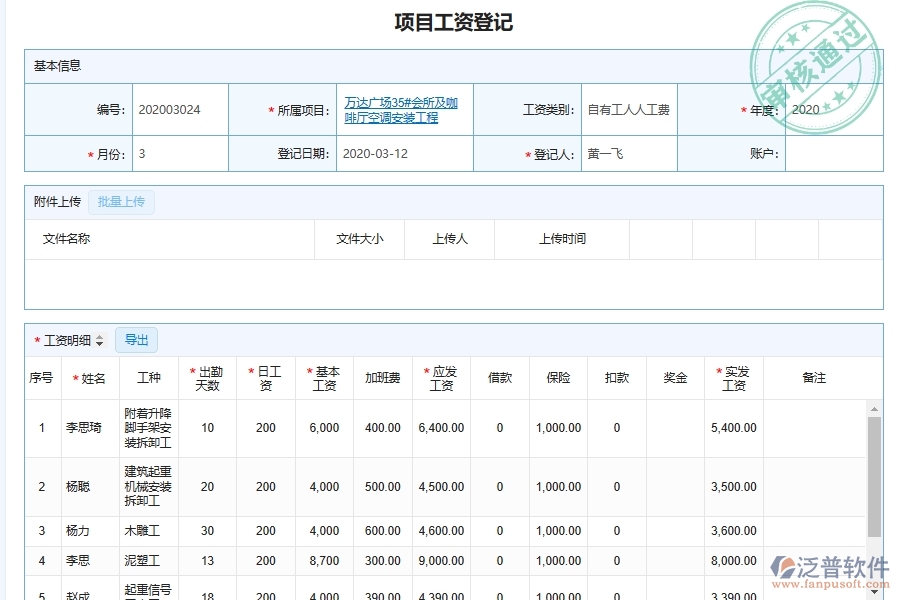
Task: Click the 编号 field showing 202003024
Action: pos(180,110)
